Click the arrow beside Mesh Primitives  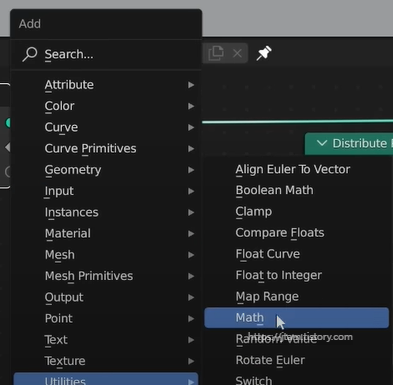(x=191, y=276)
